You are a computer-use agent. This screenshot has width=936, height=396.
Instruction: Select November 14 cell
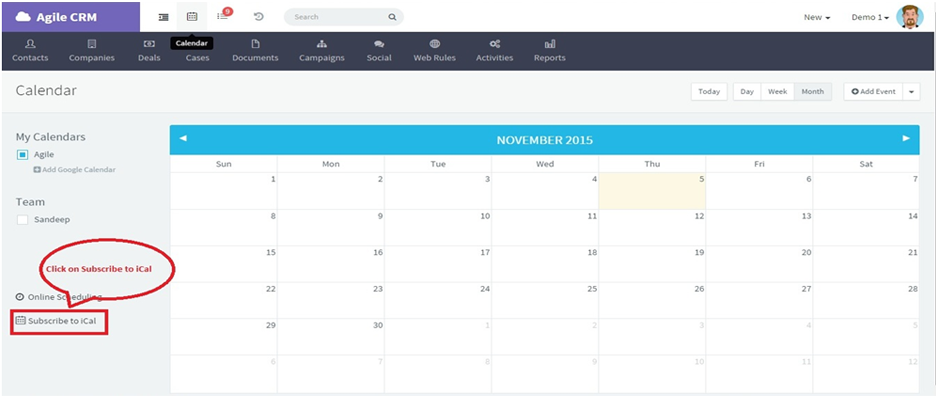point(866,228)
